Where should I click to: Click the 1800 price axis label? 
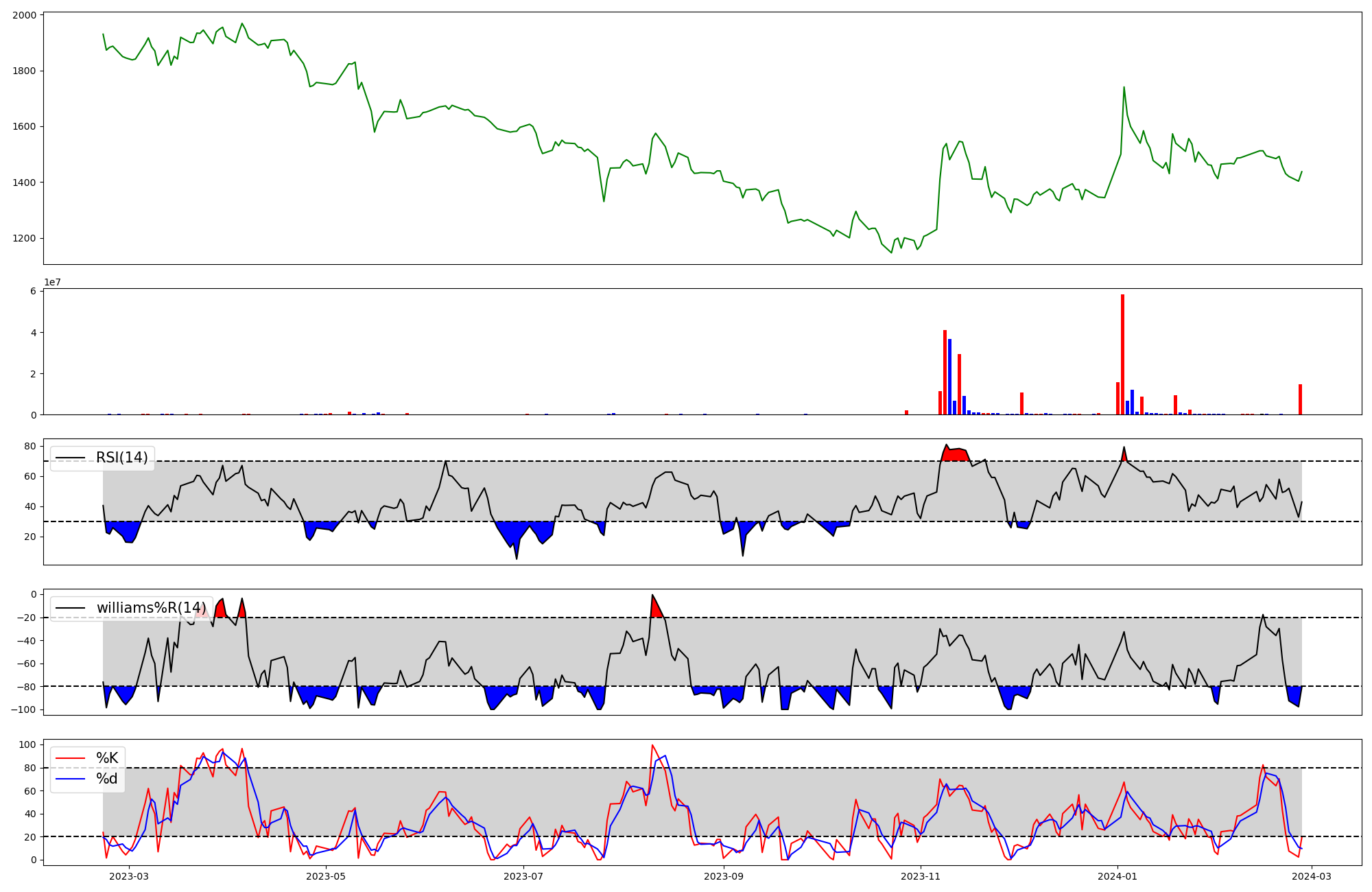coord(26,71)
